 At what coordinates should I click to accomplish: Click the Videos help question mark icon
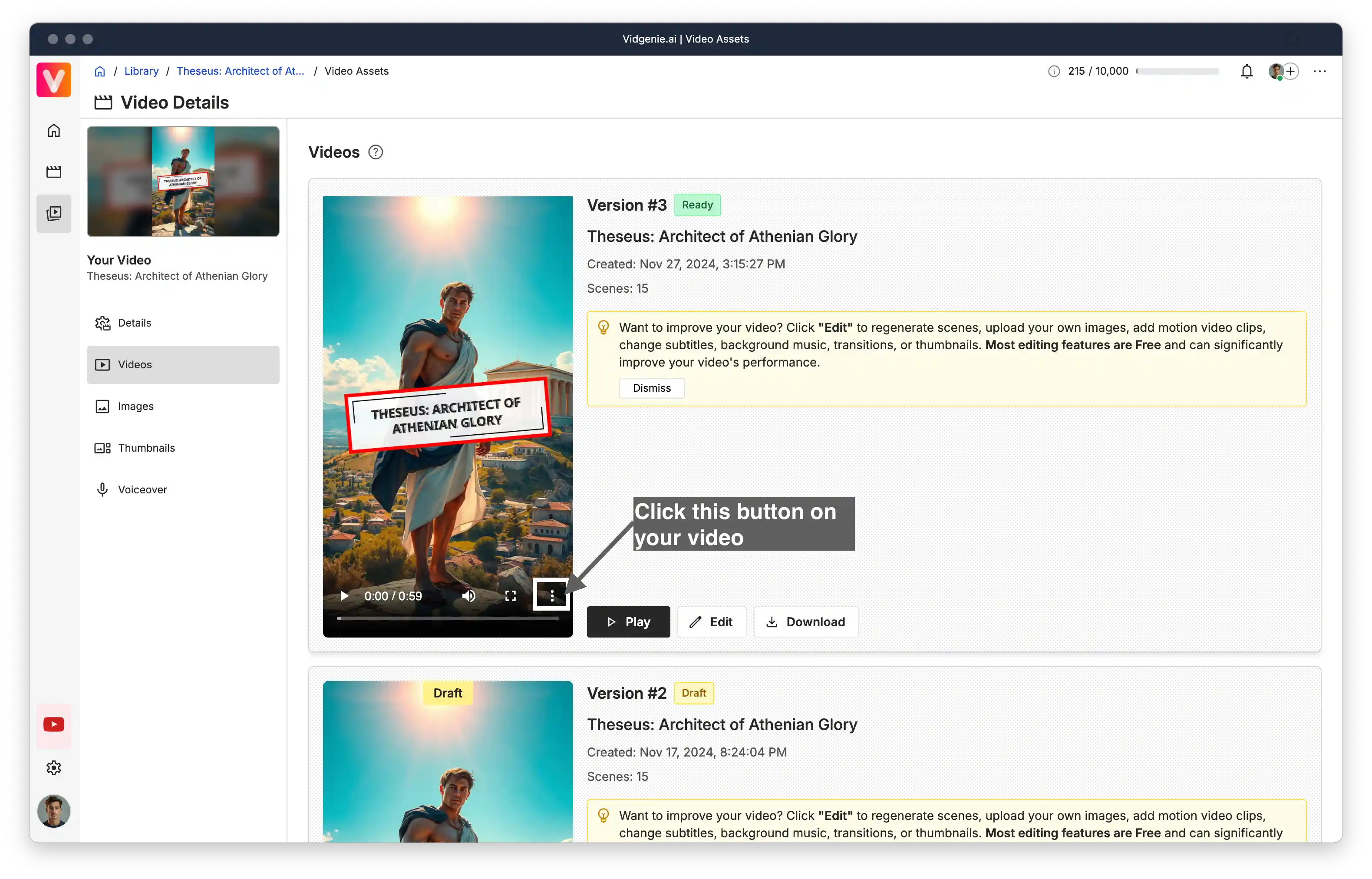point(376,152)
